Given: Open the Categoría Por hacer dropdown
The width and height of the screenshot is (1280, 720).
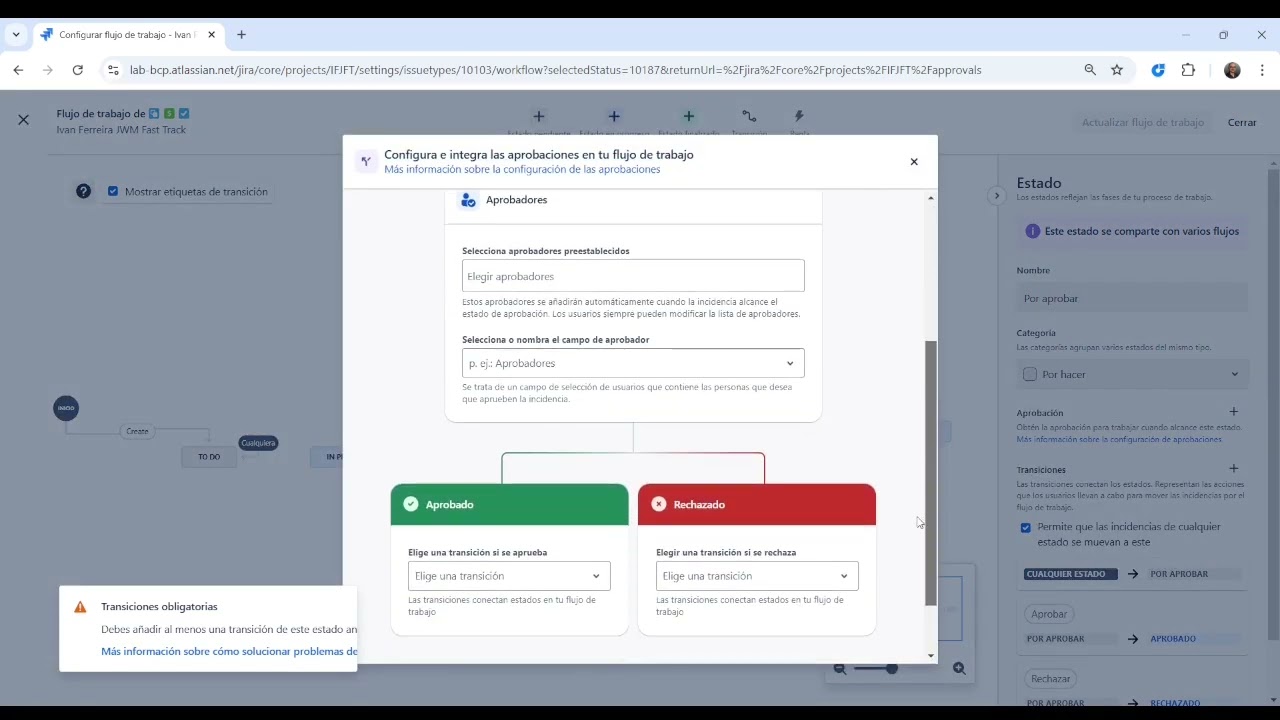Looking at the screenshot, I should click(1132, 374).
